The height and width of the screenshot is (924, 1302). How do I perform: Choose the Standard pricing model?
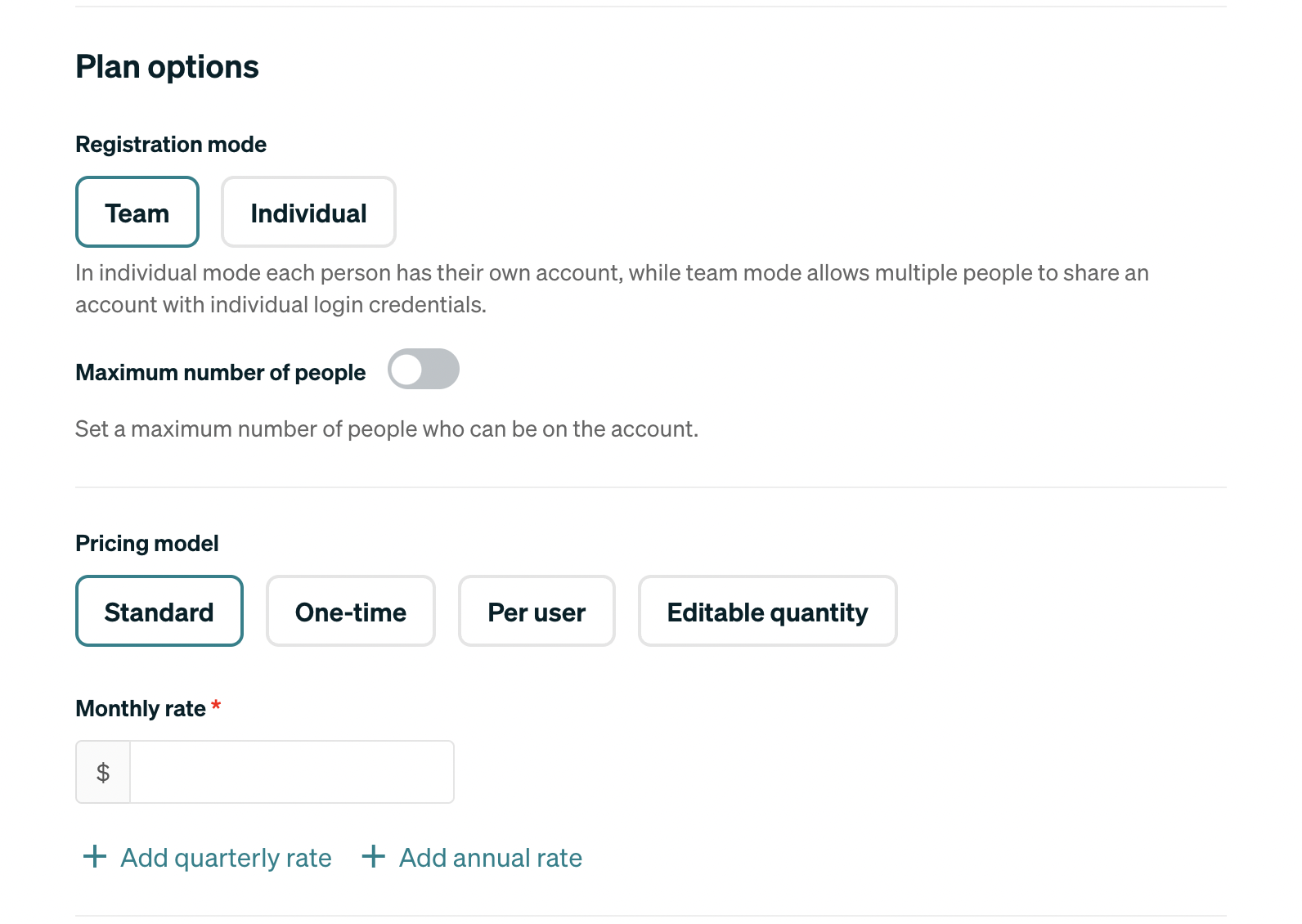pos(159,611)
